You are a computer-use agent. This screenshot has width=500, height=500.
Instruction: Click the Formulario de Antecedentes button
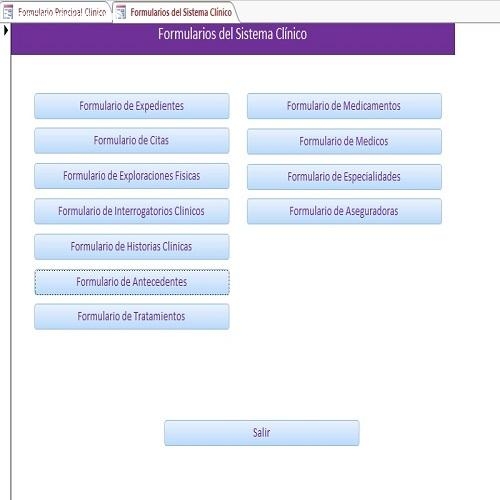click(132, 282)
